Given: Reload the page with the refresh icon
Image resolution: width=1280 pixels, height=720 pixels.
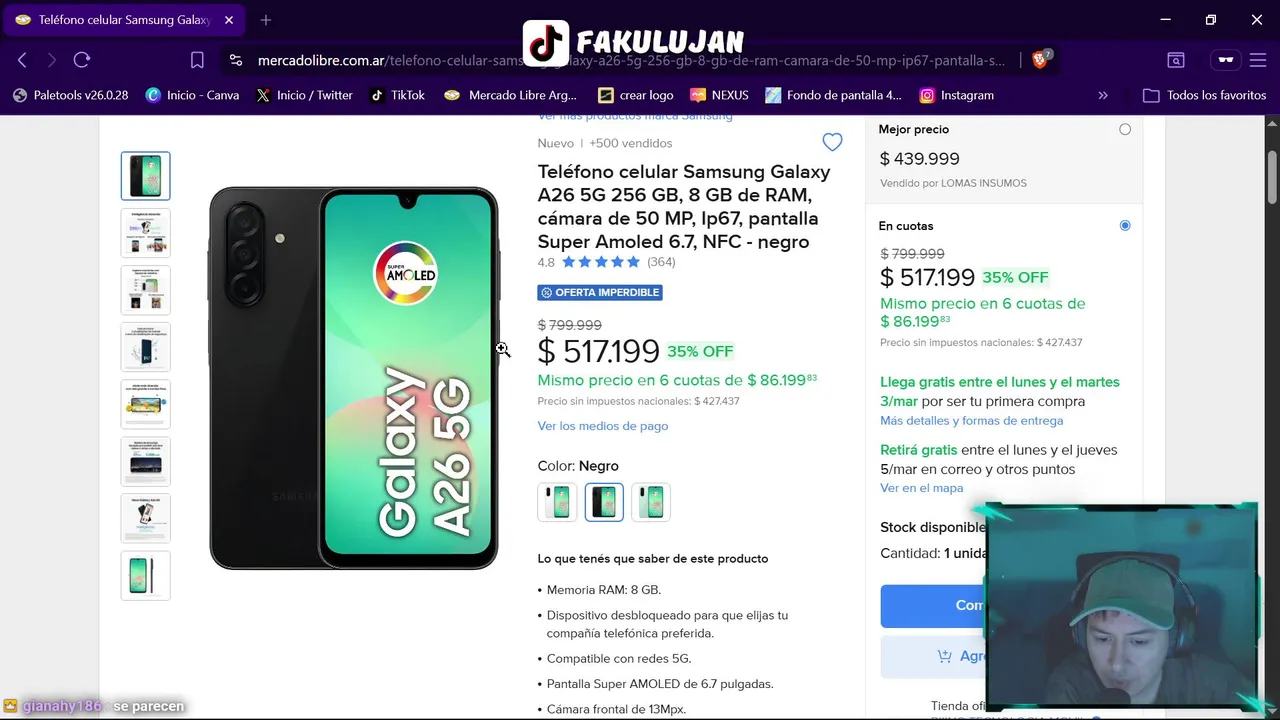Looking at the screenshot, I should point(82,60).
